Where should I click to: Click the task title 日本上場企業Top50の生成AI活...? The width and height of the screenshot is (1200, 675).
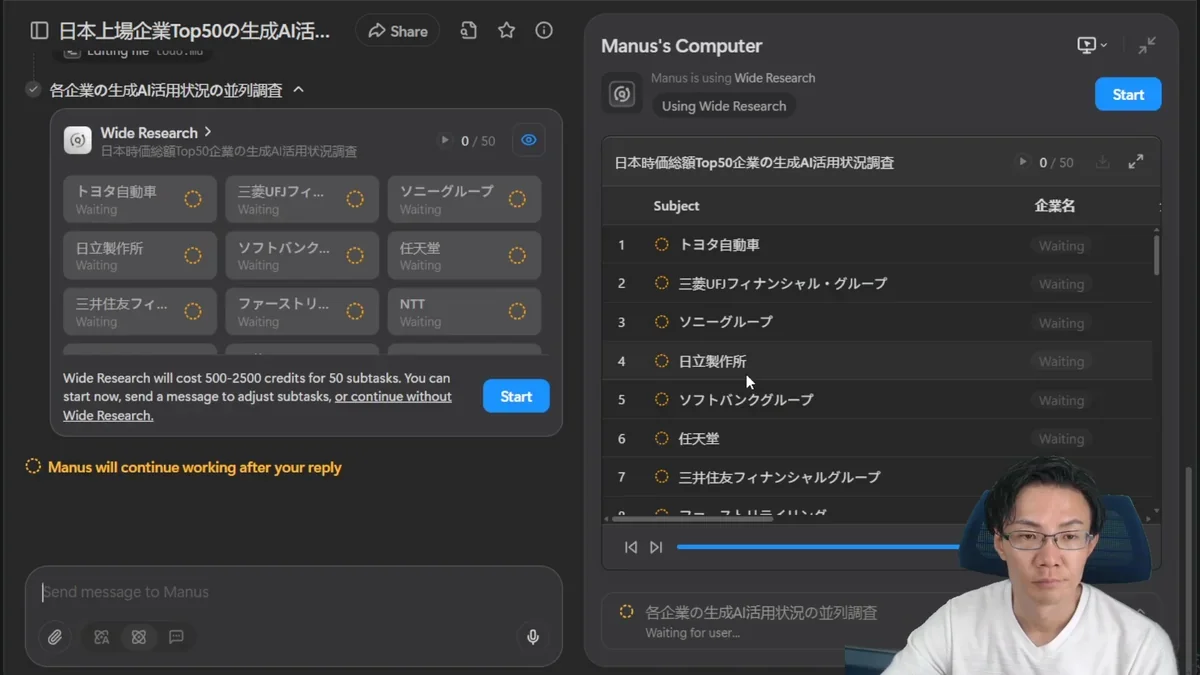194,31
